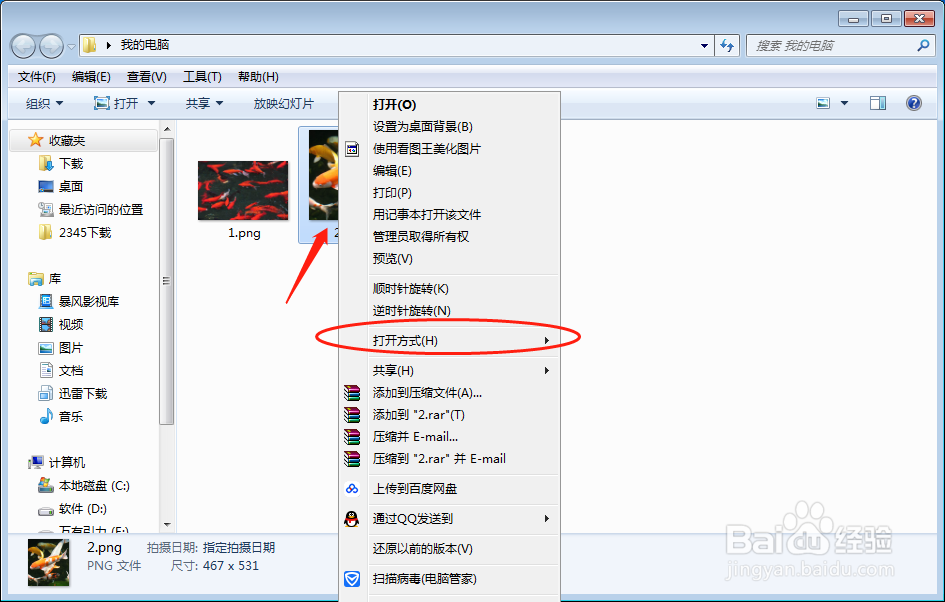This screenshot has height=602, width=945.
Task: Click the sidebar scrollbar down arrow
Action: [x=165, y=524]
